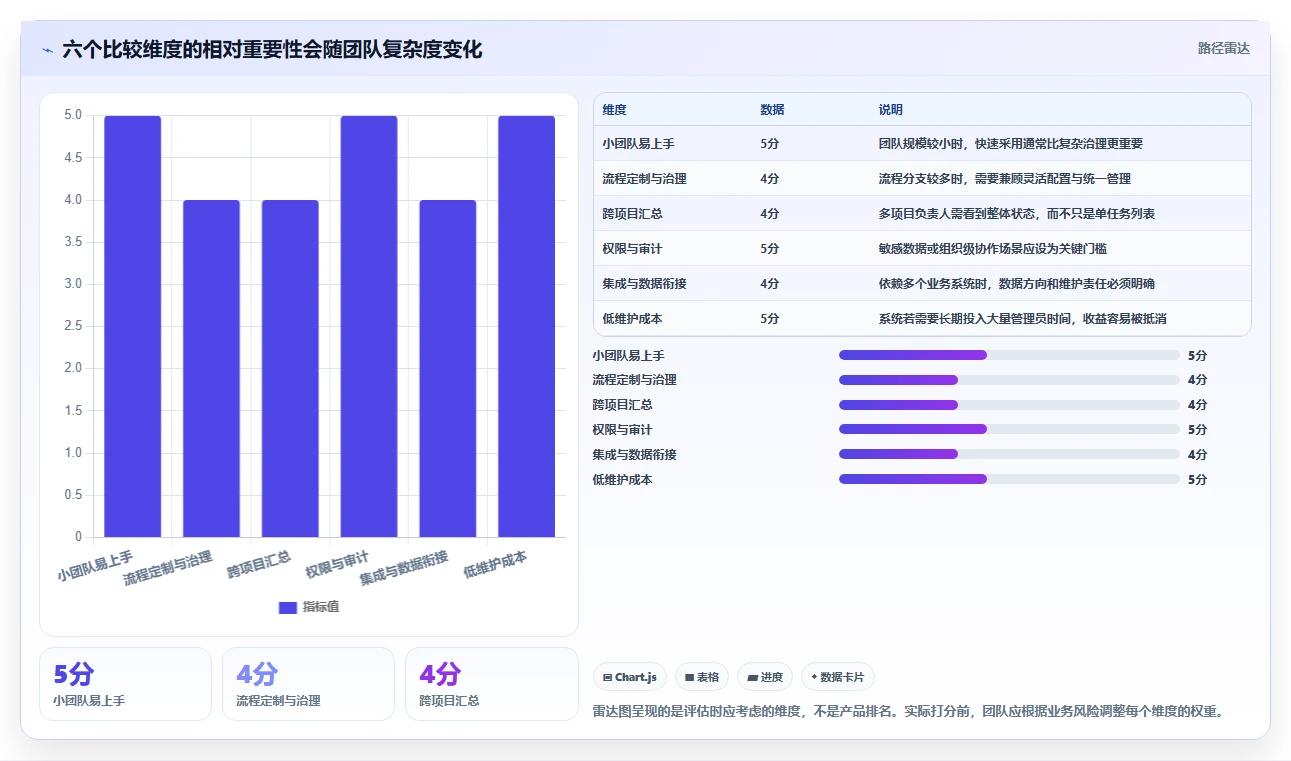Click the 说明 column header

(891, 110)
